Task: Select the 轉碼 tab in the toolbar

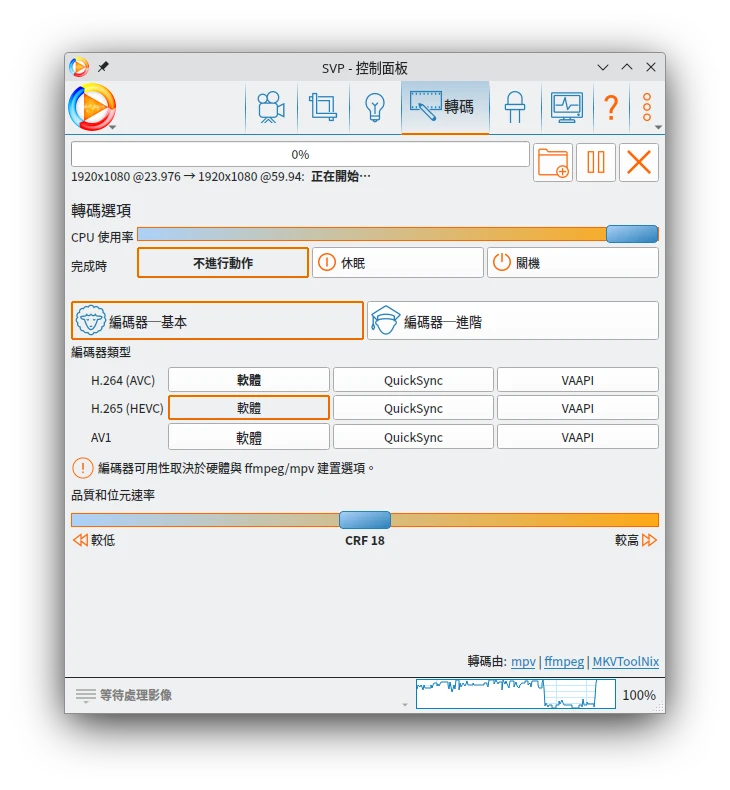Action: pyautogui.click(x=445, y=107)
